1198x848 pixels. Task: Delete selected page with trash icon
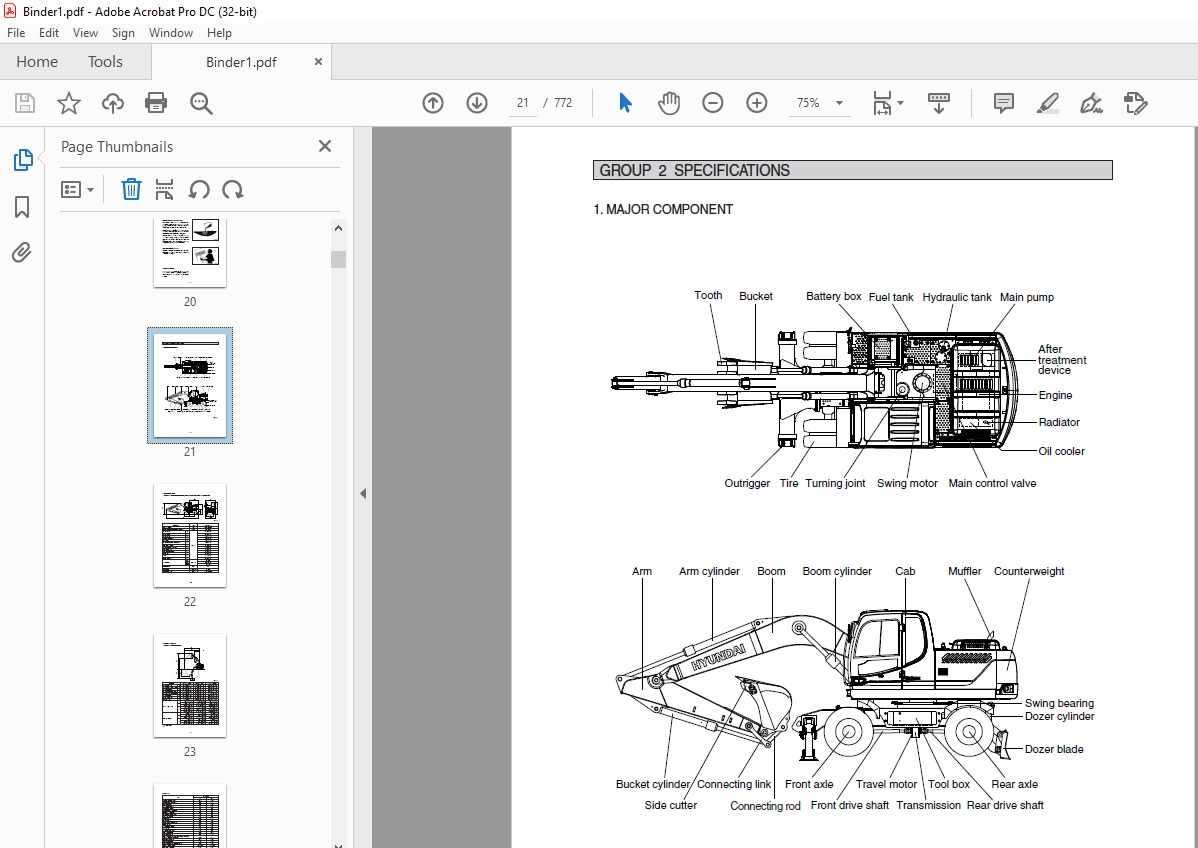point(131,189)
